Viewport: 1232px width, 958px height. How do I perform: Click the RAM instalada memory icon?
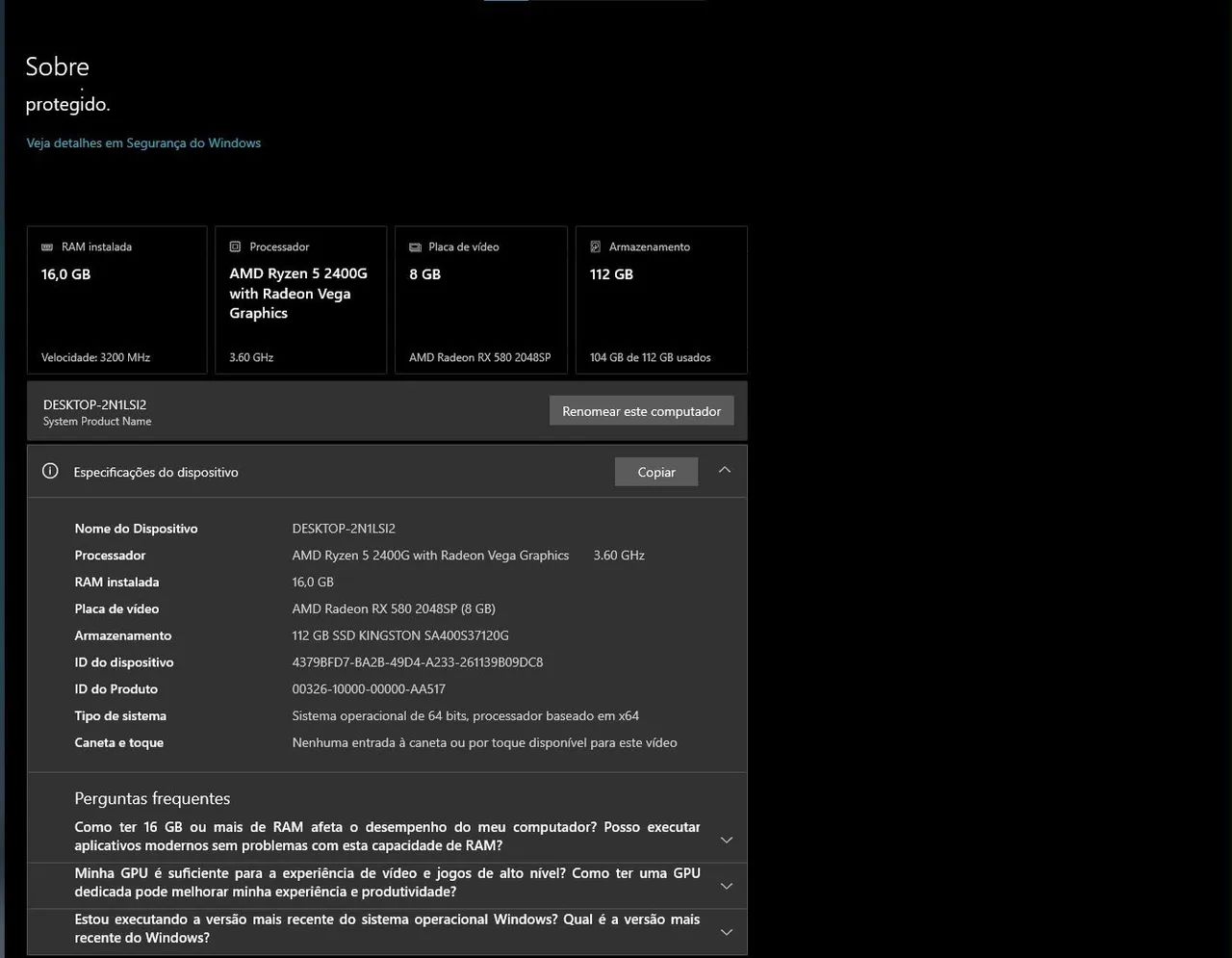click(x=47, y=247)
